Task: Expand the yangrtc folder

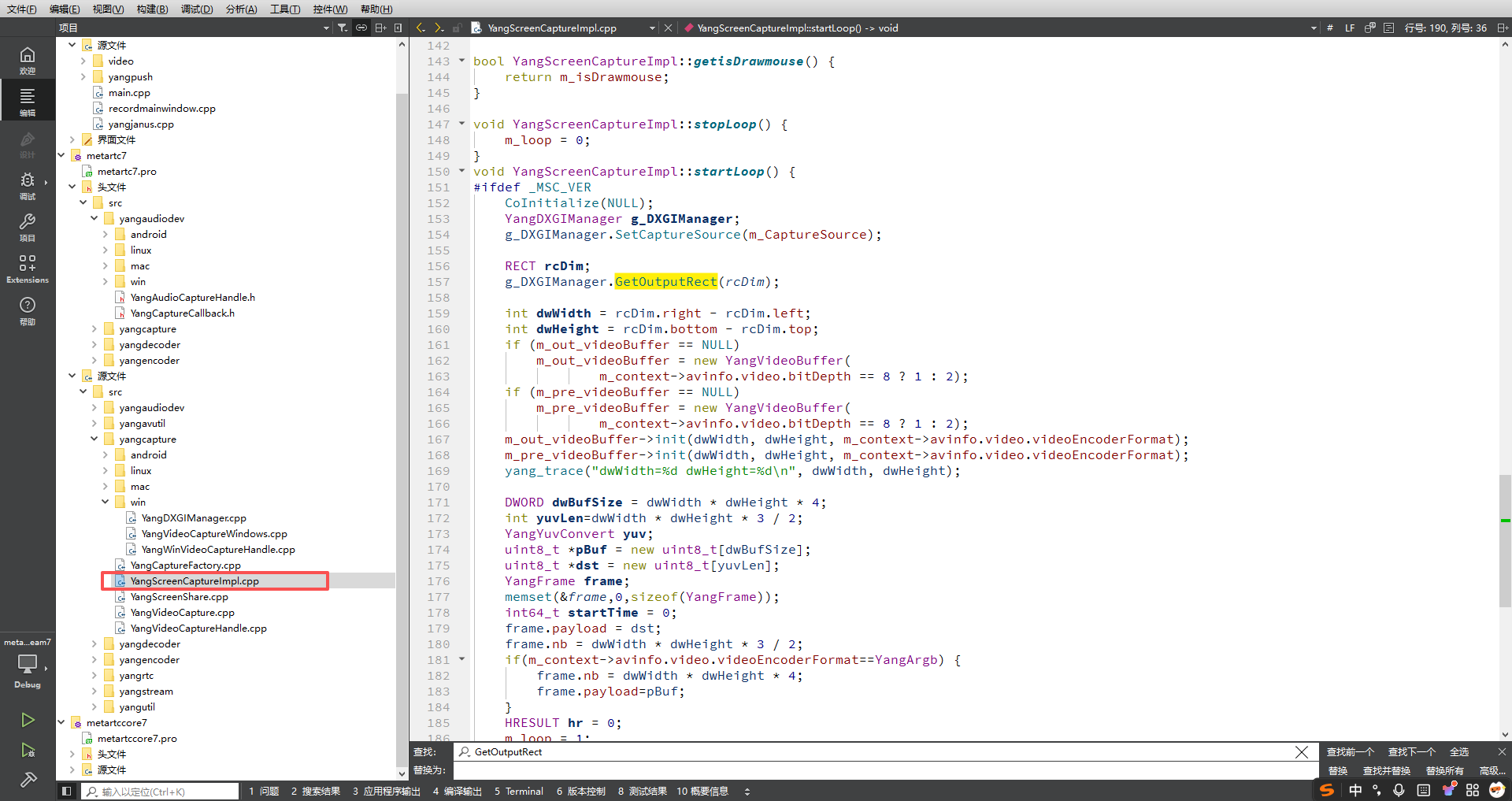Action: (x=94, y=675)
